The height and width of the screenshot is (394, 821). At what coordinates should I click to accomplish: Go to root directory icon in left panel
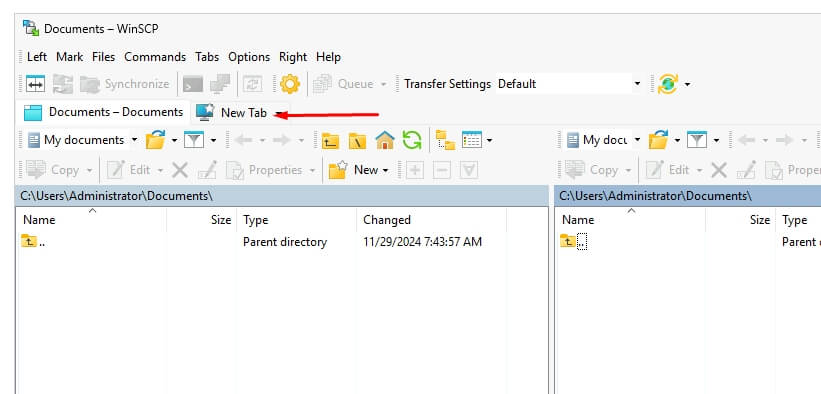358,140
